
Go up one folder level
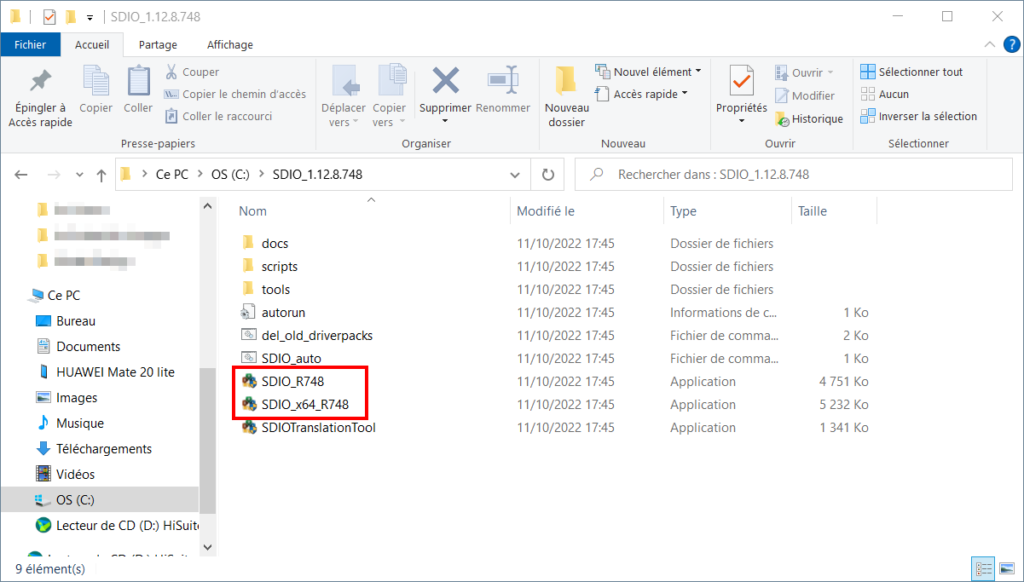[x=101, y=174]
